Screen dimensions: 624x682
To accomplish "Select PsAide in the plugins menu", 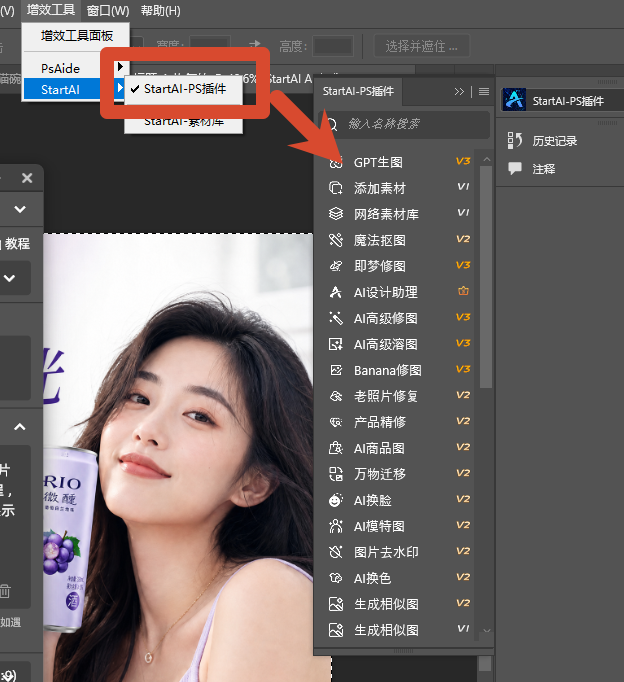I will coord(60,69).
